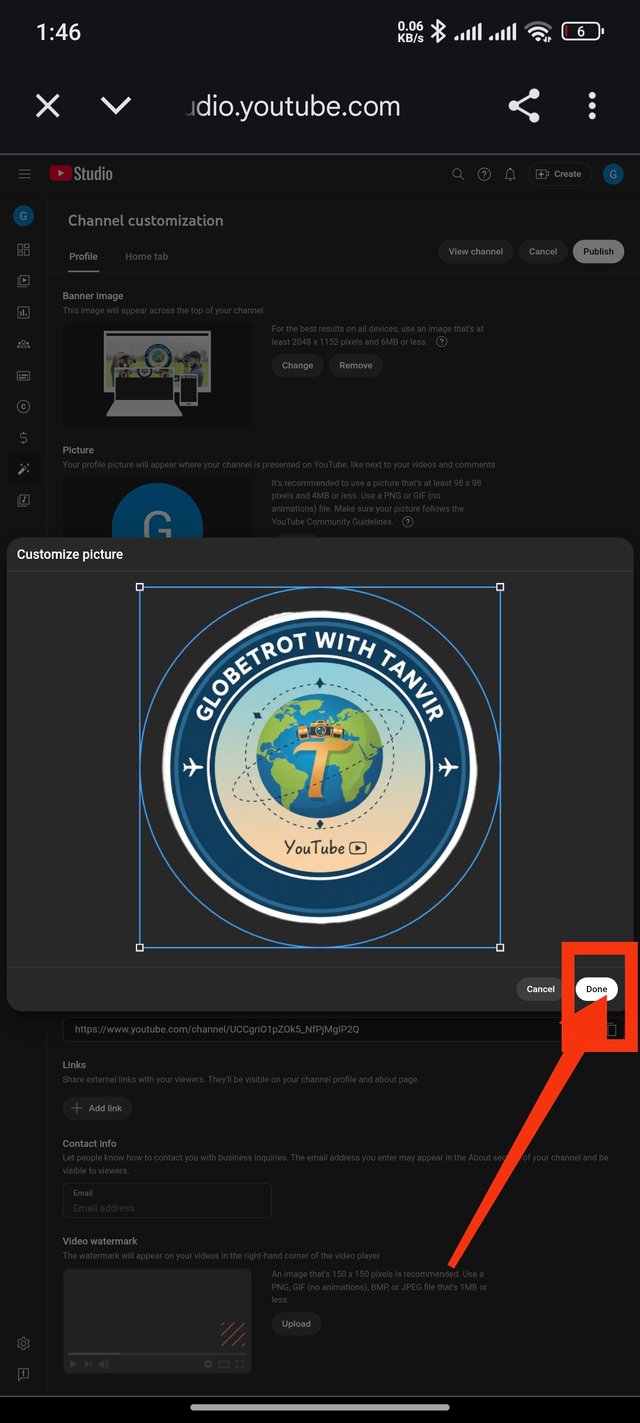Go to Community in sidebar

tap(24, 344)
